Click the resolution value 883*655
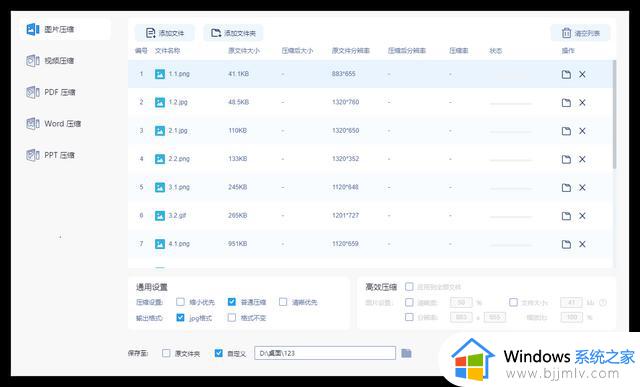This screenshot has height=387, width=640. [344, 74]
